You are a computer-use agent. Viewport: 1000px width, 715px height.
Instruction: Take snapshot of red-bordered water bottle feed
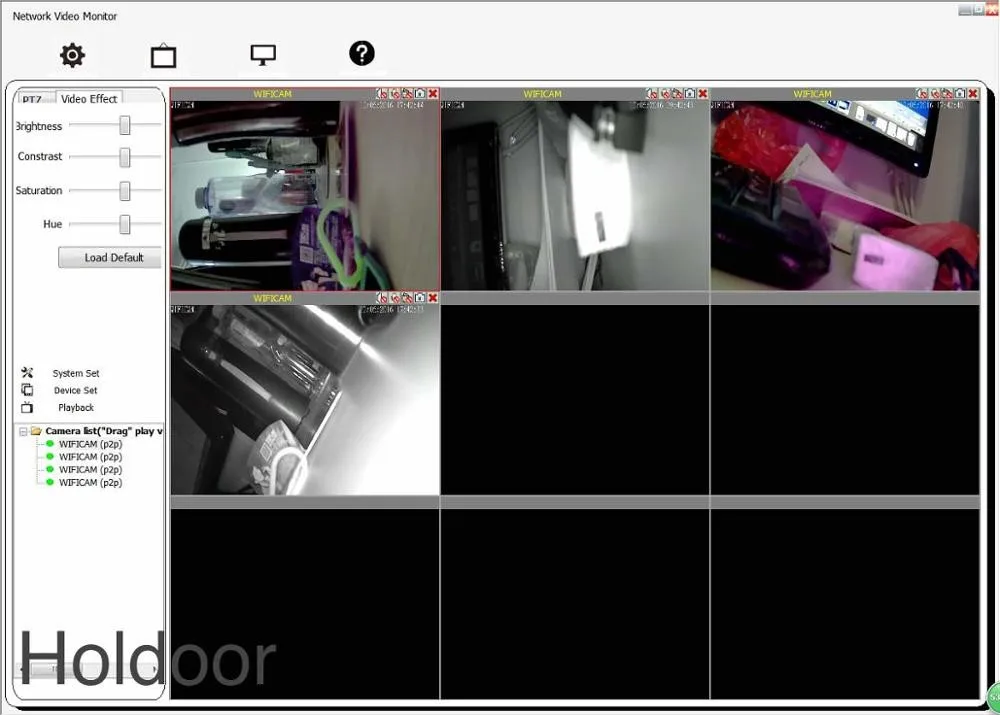coord(420,94)
